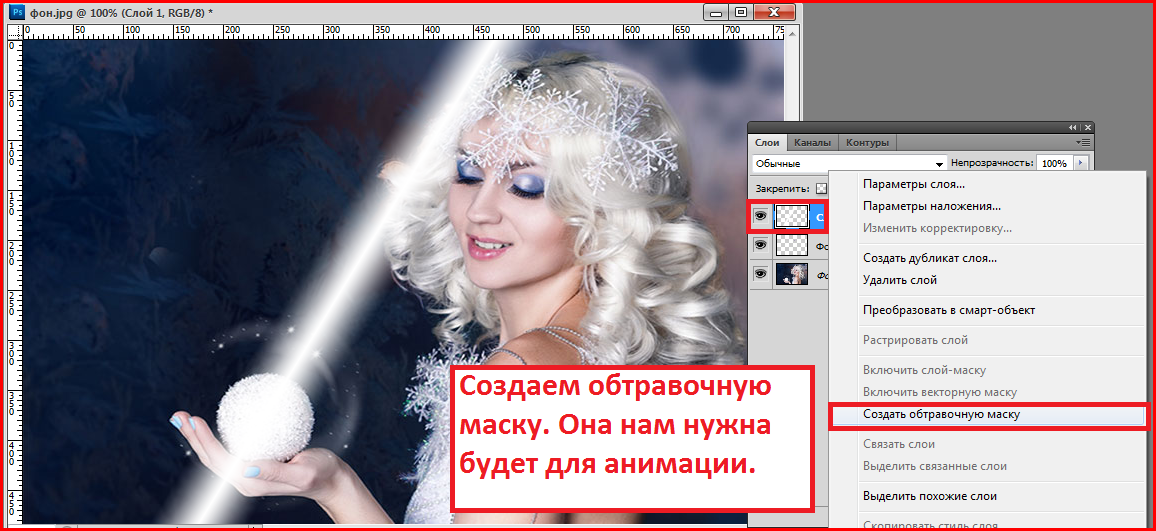This screenshot has width=1156, height=531.
Task: Choose Удалить слой from context menu
Action: (x=900, y=280)
